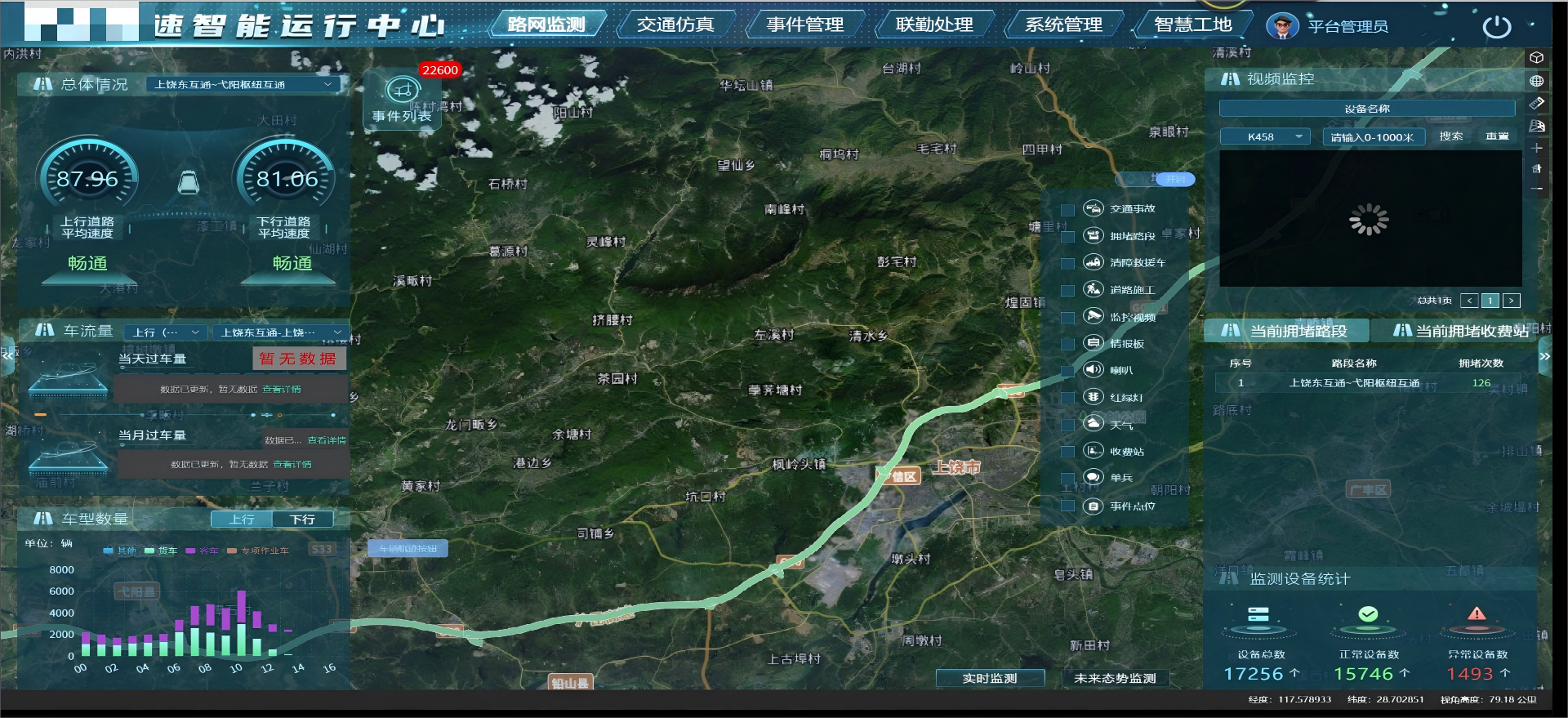Zoom in with the plus icon
1568x718 pixels.
pyautogui.click(x=1536, y=148)
